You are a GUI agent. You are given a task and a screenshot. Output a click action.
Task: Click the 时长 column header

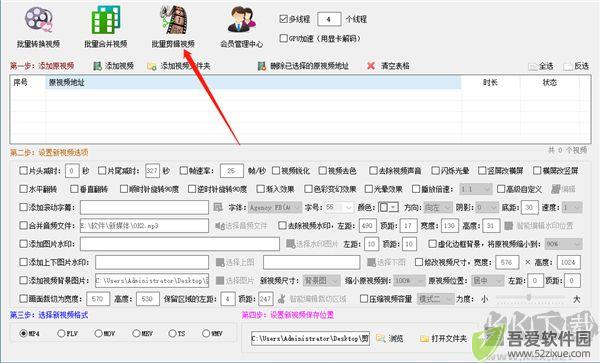coord(491,82)
